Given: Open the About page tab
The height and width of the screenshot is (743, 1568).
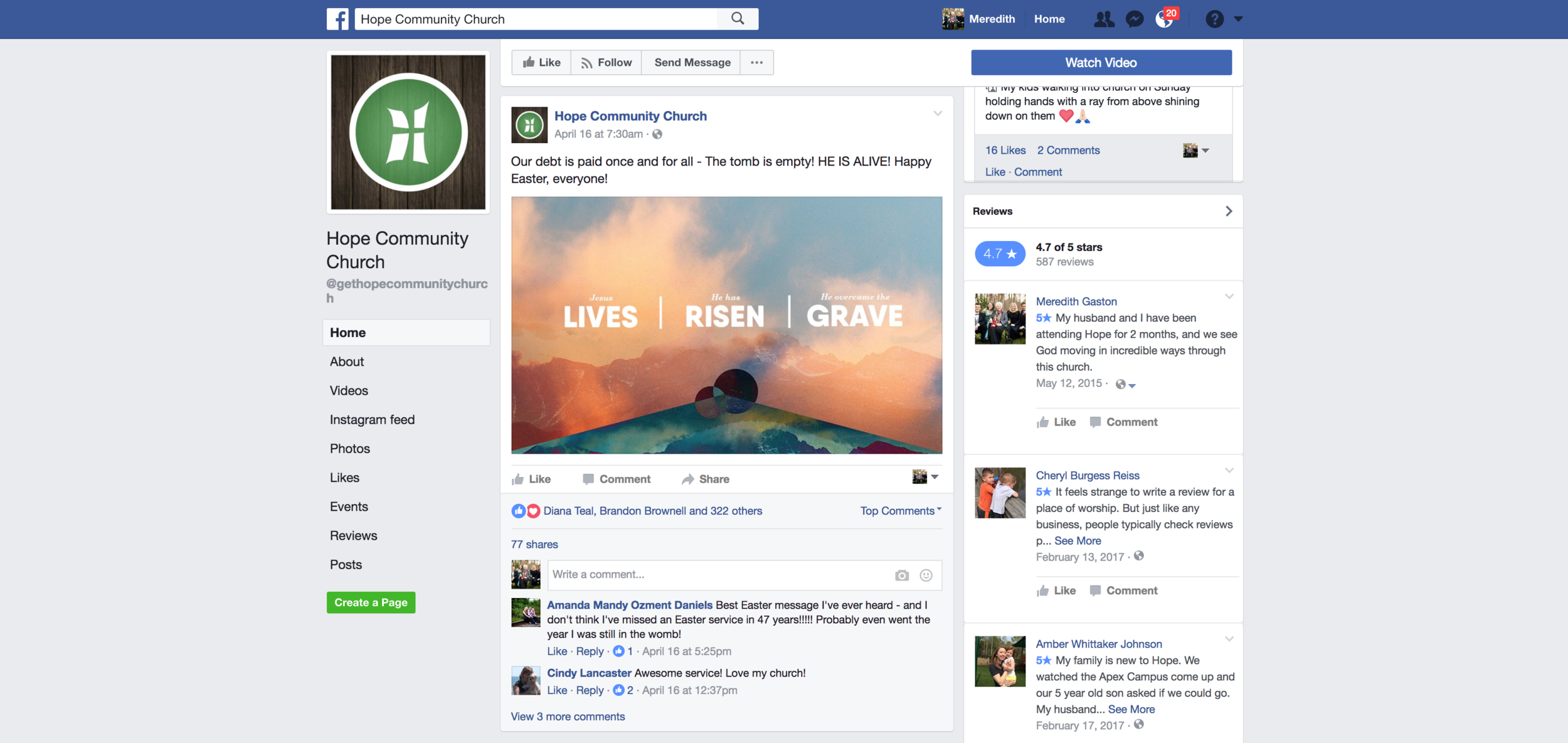Looking at the screenshot, I should click(x=347, y=361).
